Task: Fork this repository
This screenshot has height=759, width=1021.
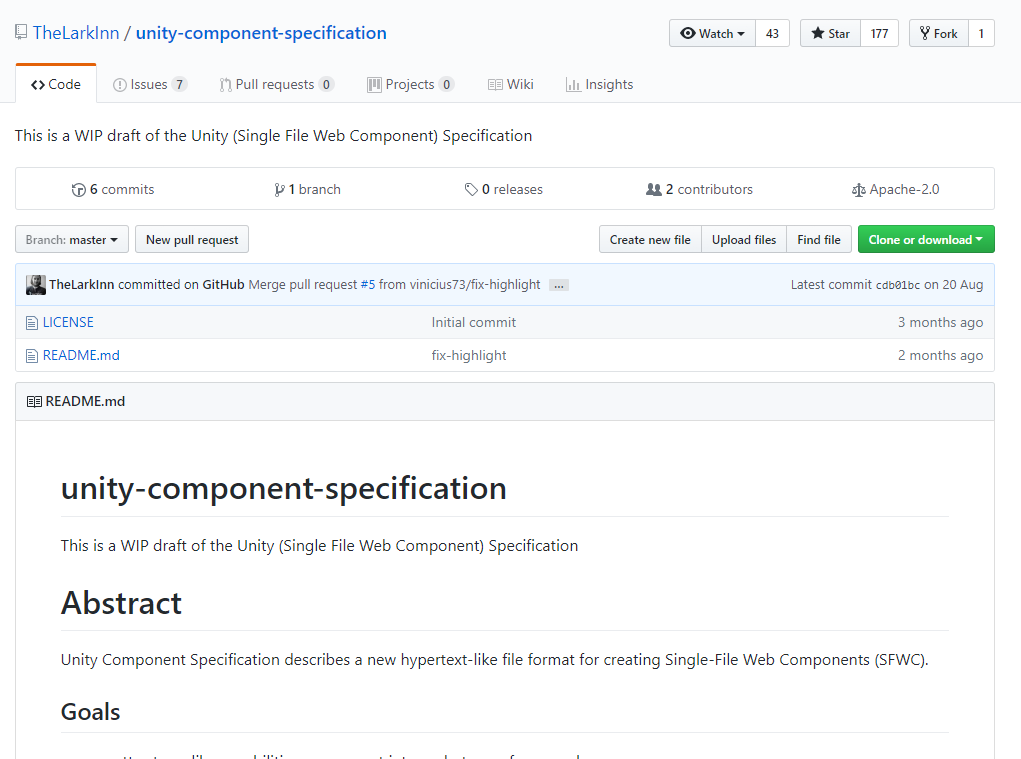Action: [x=938, y=33]
